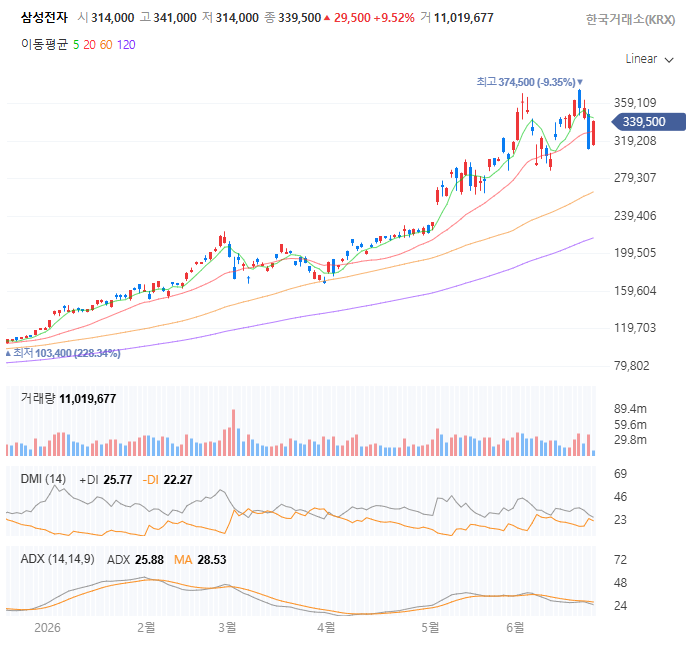Click the 79,802 price axis label
The height and width of the screenshot is (649, 690).
[631, 366]
